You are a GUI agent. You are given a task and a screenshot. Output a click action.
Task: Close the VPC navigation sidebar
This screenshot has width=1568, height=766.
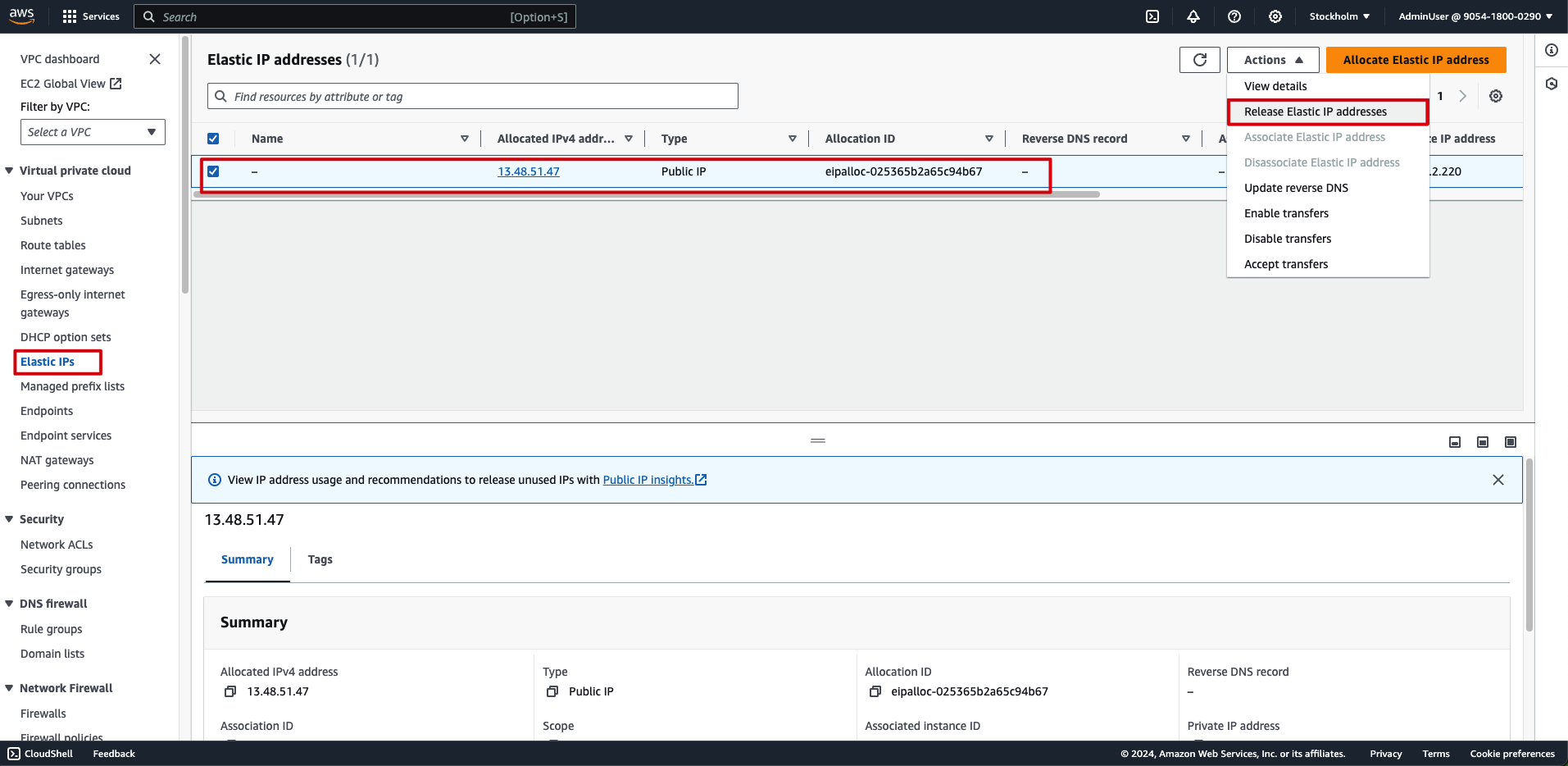155,59
